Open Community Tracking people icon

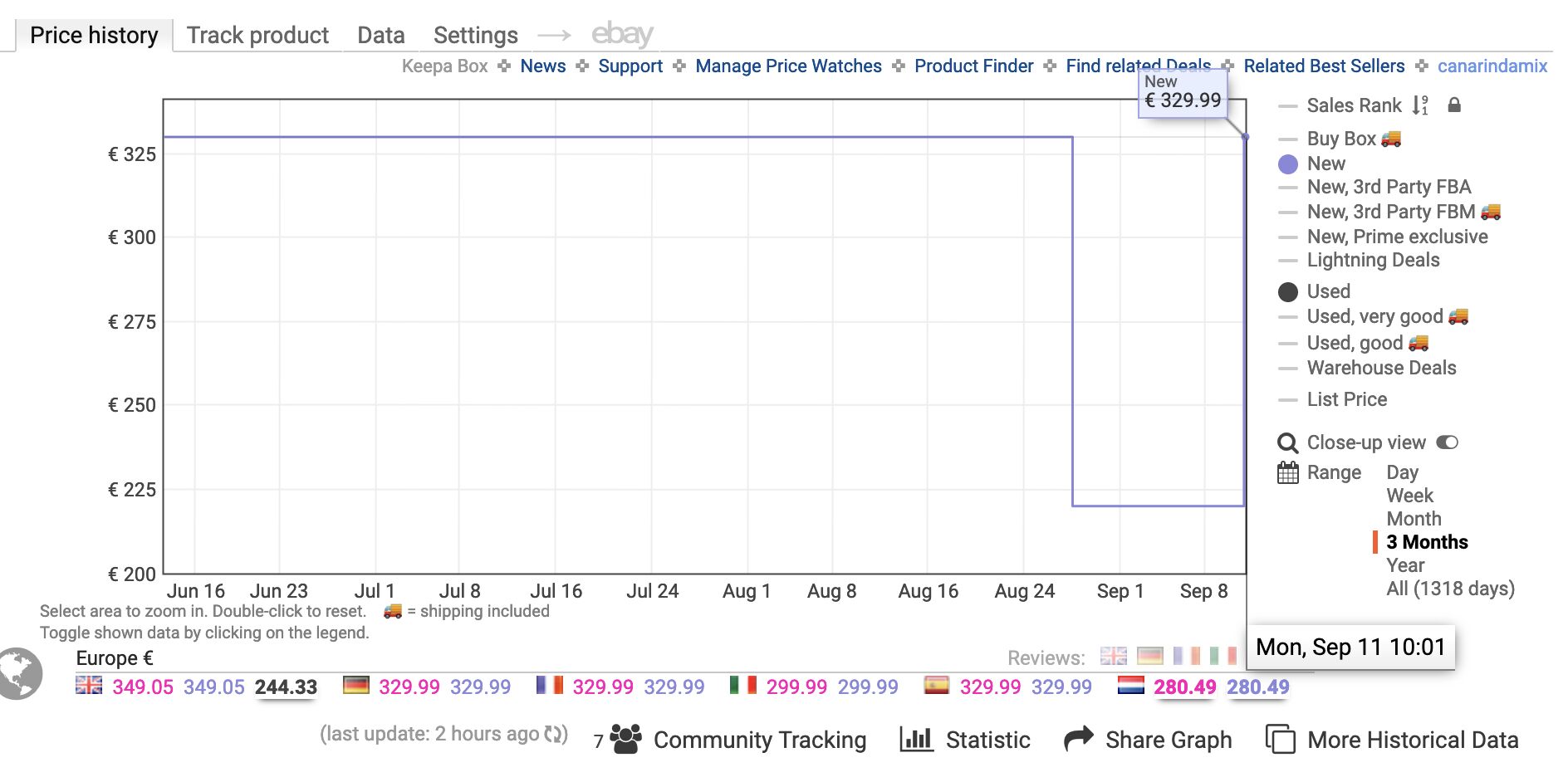(625, 739)
